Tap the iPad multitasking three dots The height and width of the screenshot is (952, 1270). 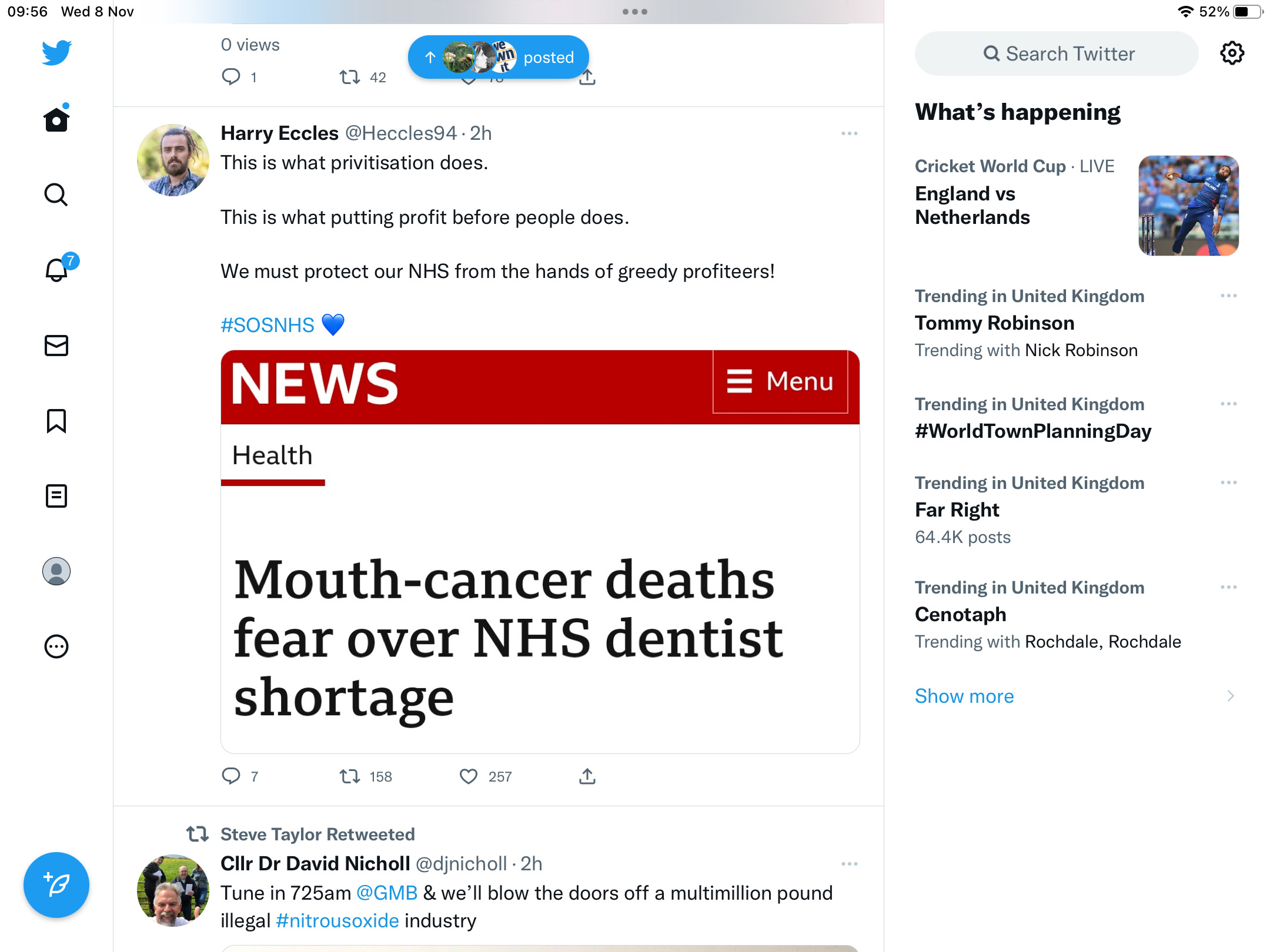[635, 12]
